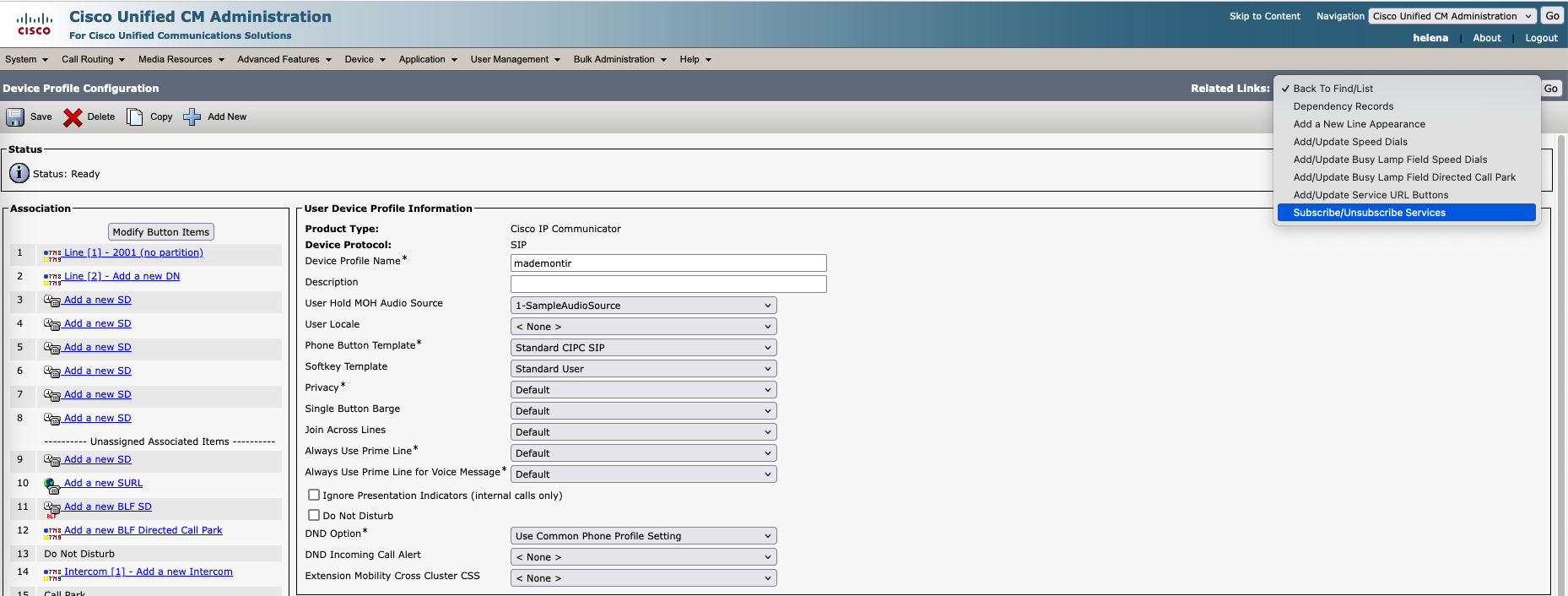Viewport: 1568px width, 596px height.
Task: Click the Copy document icon
Action: [x=135, y=117]
